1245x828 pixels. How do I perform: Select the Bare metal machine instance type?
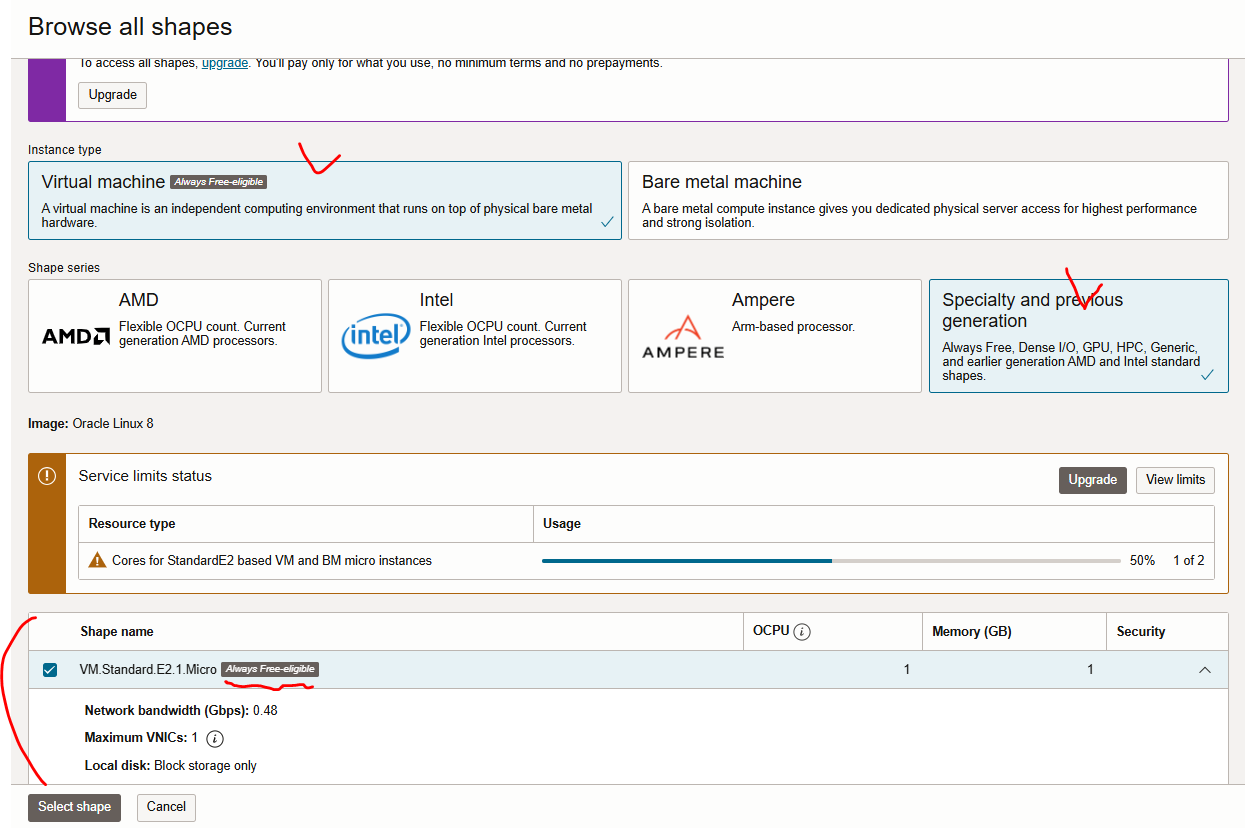[x=928, y=200]
